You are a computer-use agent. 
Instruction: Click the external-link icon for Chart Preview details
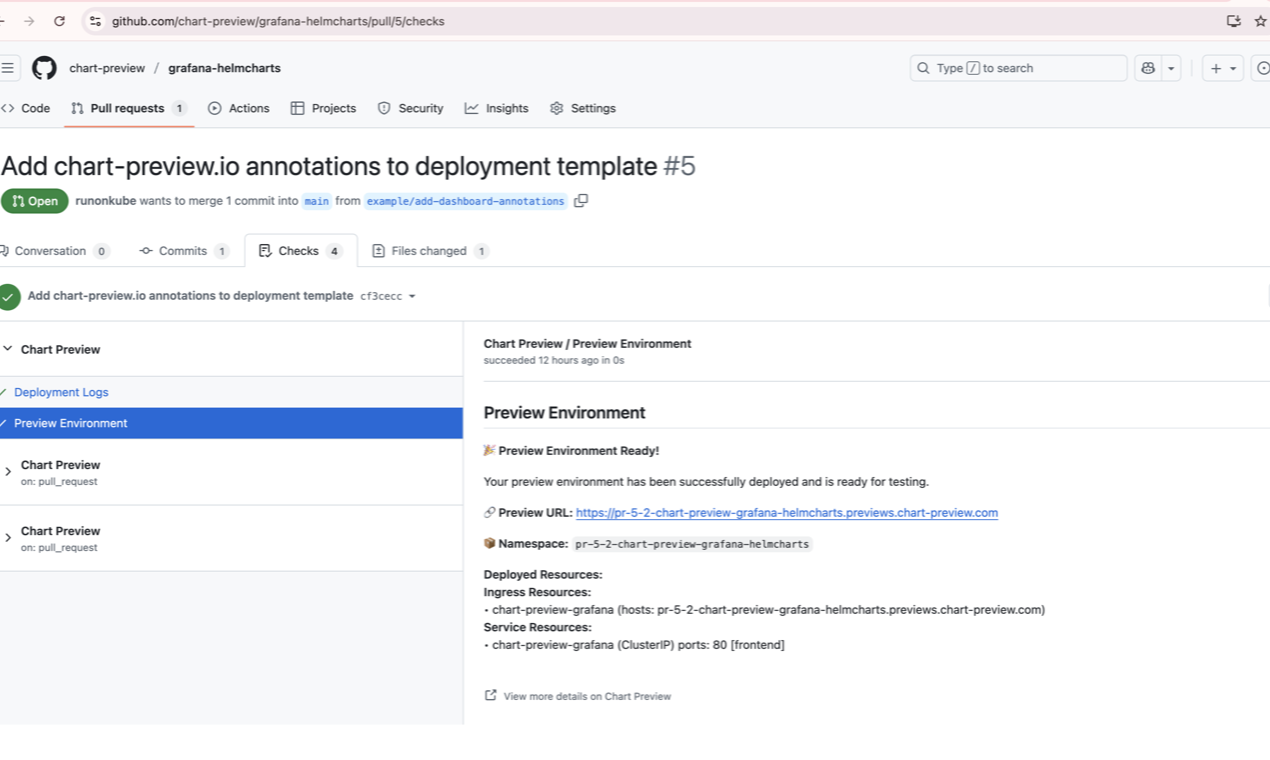click(x=490, y=695)
